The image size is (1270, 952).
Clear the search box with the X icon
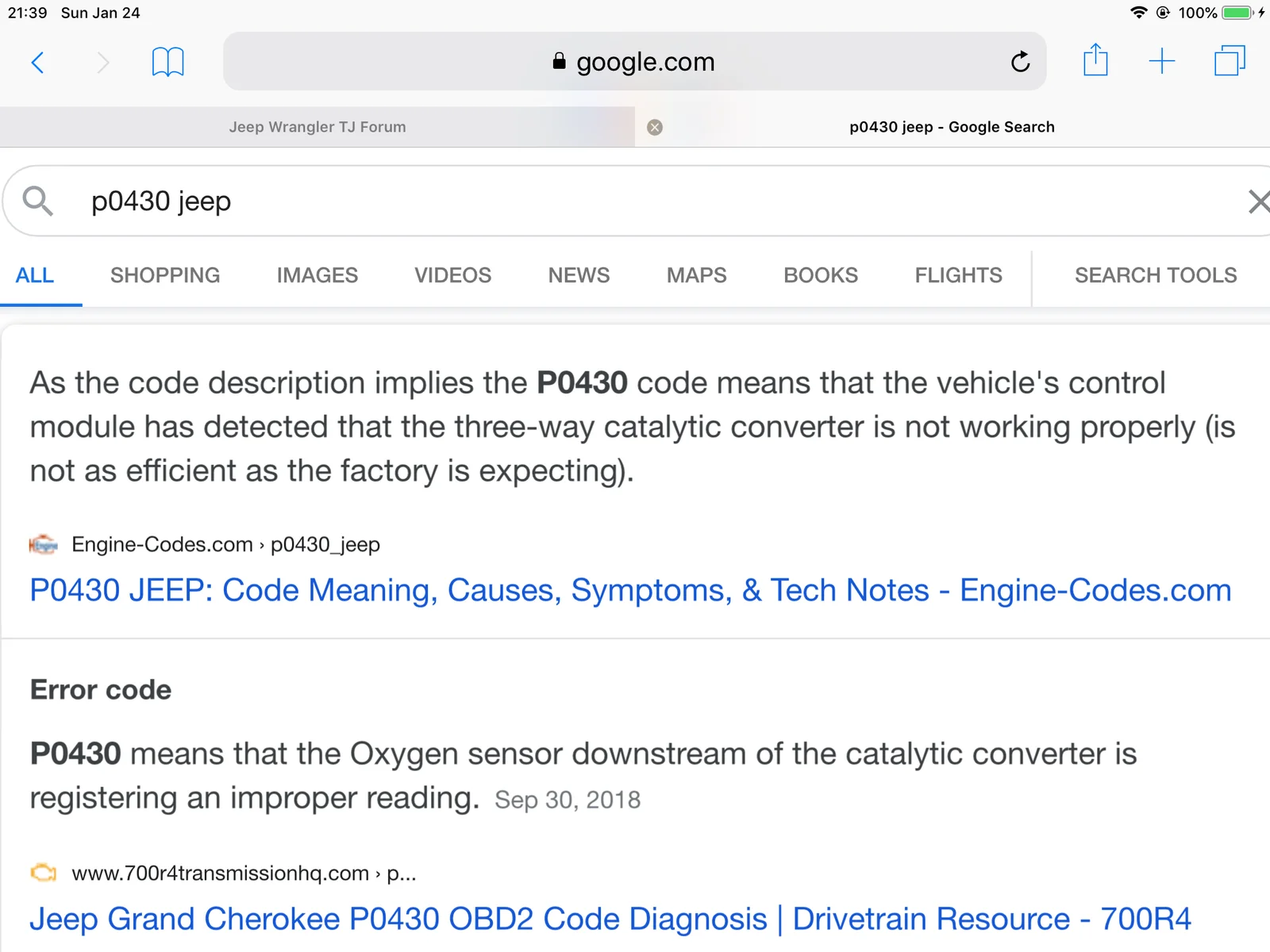pos(1259,202)
